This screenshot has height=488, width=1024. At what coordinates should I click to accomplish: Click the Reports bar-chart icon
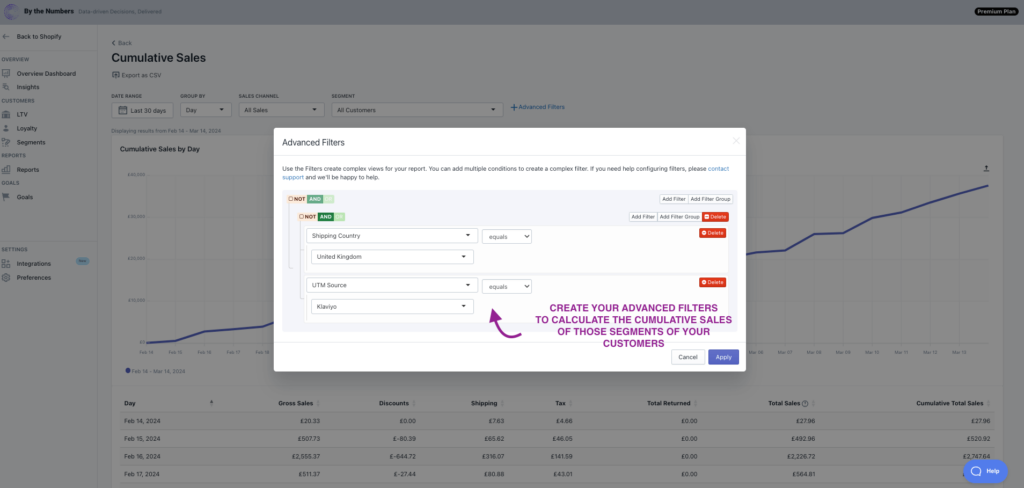pos(6,169)
